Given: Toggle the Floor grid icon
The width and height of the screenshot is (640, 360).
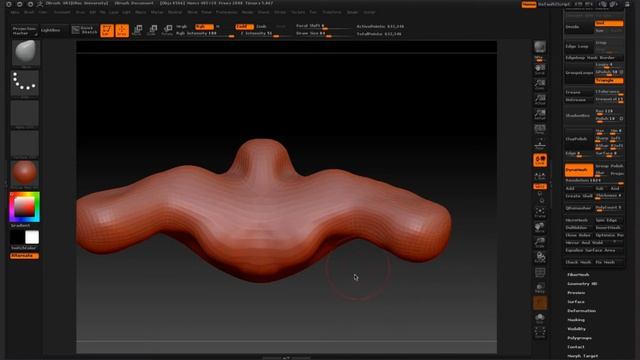Looking at the screenshot, I should [540, 144].
